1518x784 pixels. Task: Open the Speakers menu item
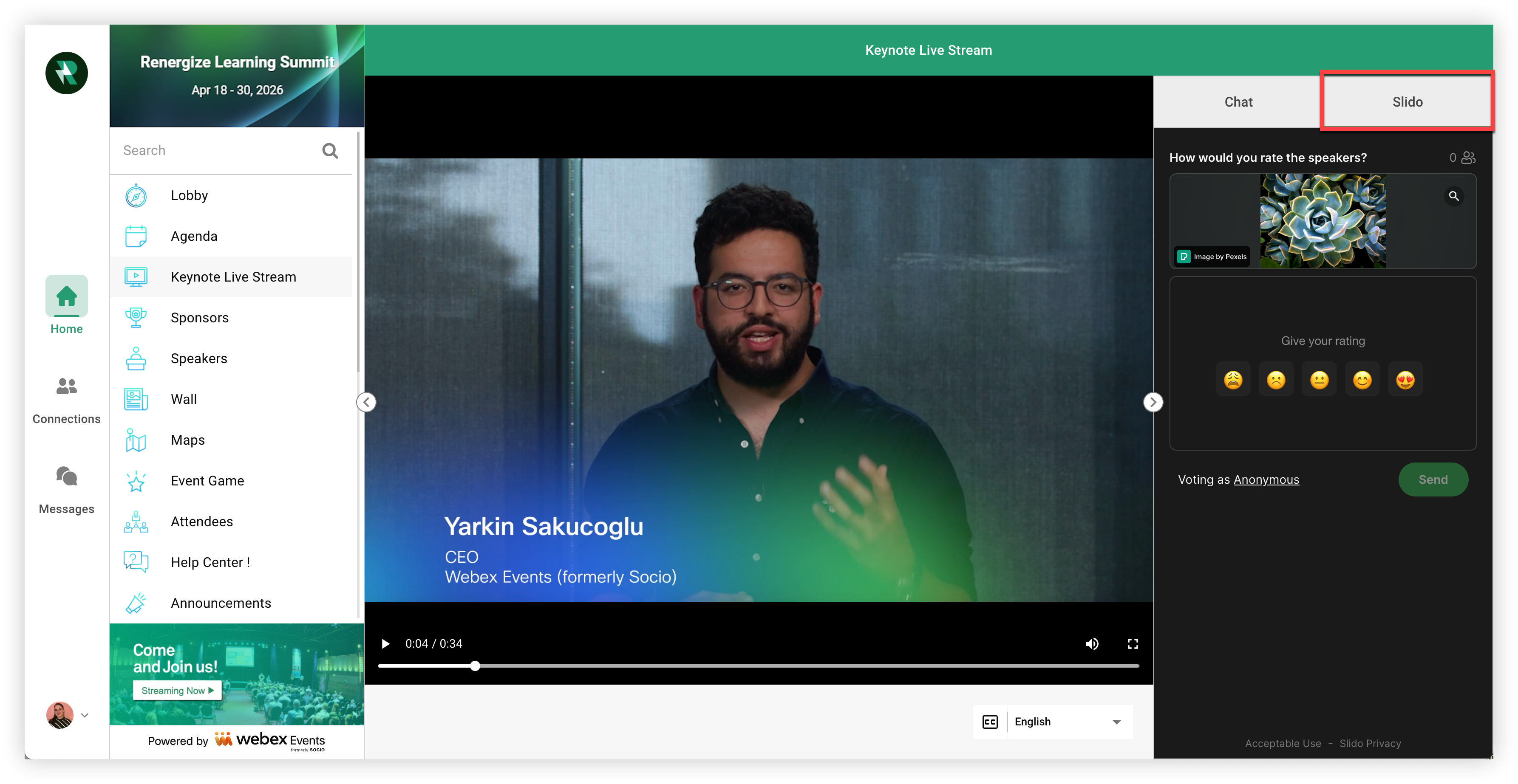tap(231, 358)
